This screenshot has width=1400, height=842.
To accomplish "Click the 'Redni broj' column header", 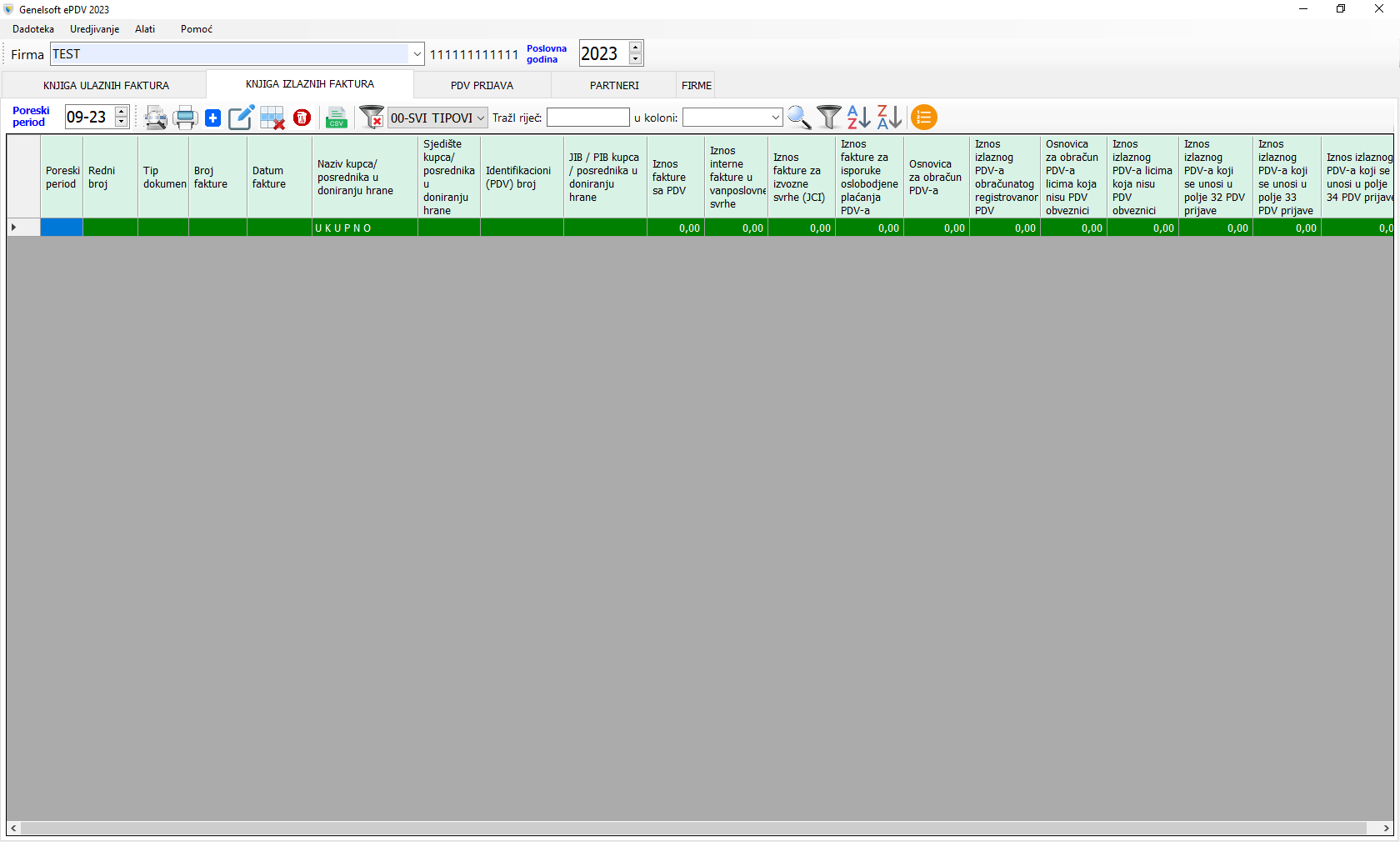I will 110,177.
